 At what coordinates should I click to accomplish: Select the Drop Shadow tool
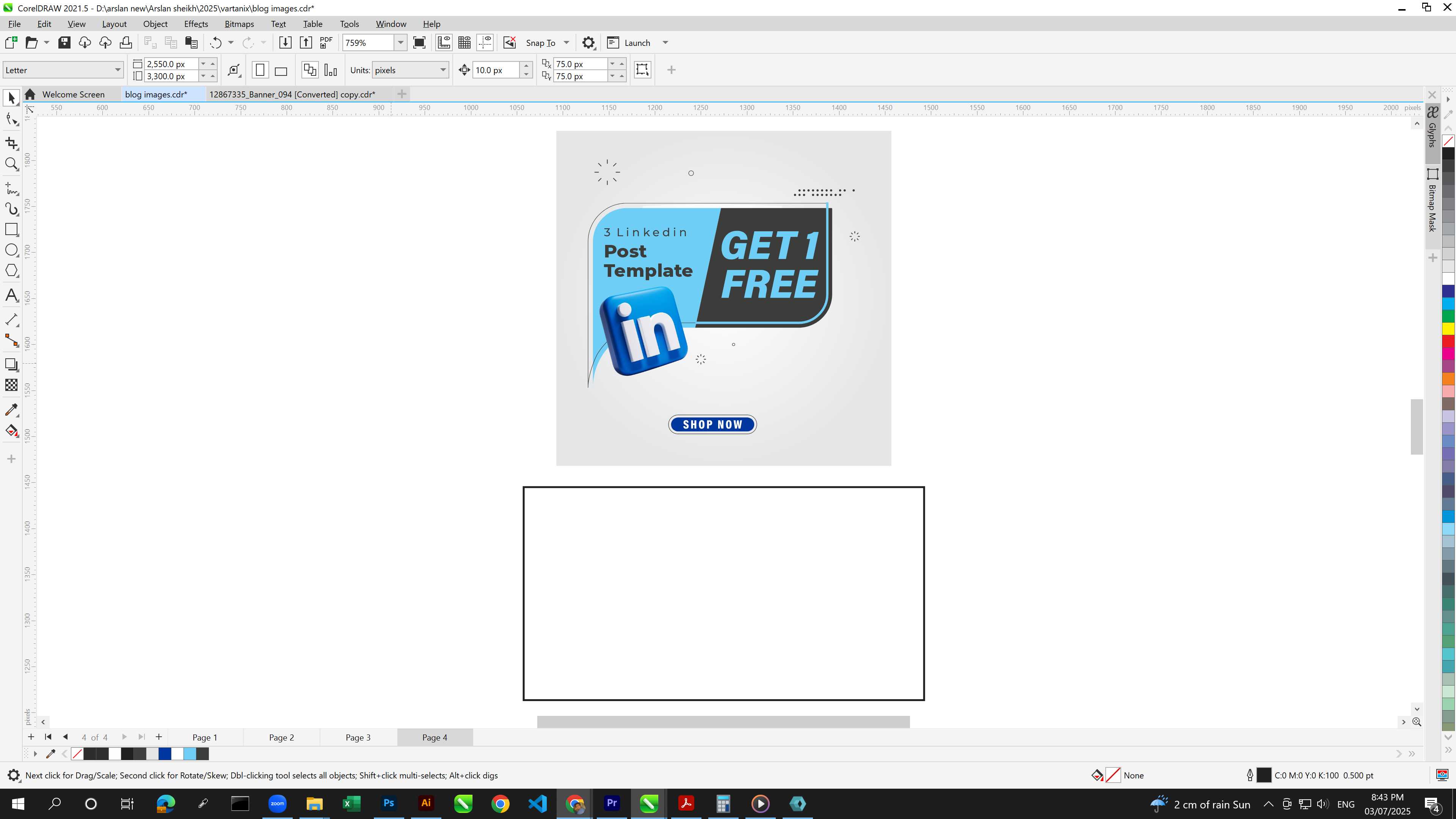(11, 364)
